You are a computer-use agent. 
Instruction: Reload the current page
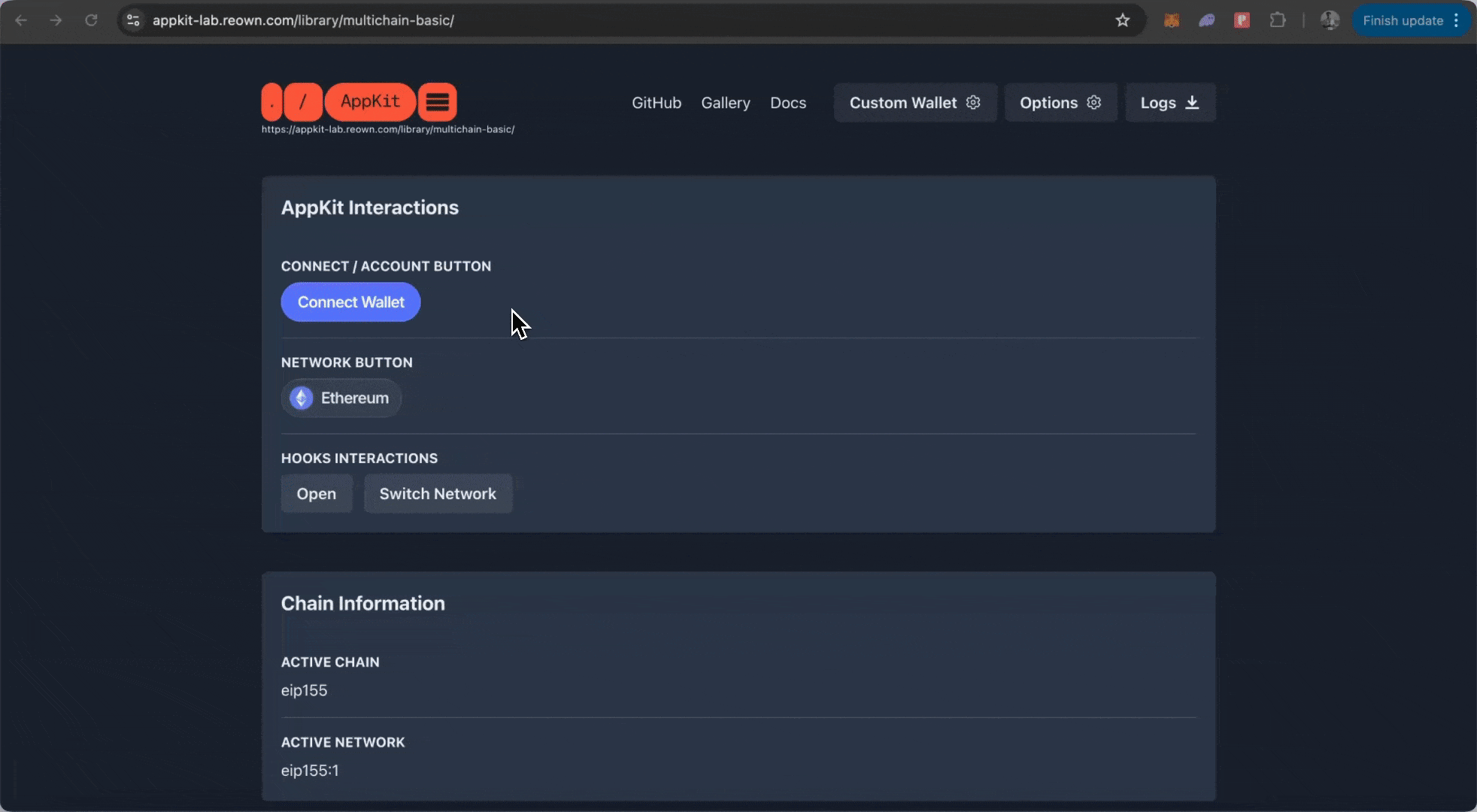(x=91, y=20)
